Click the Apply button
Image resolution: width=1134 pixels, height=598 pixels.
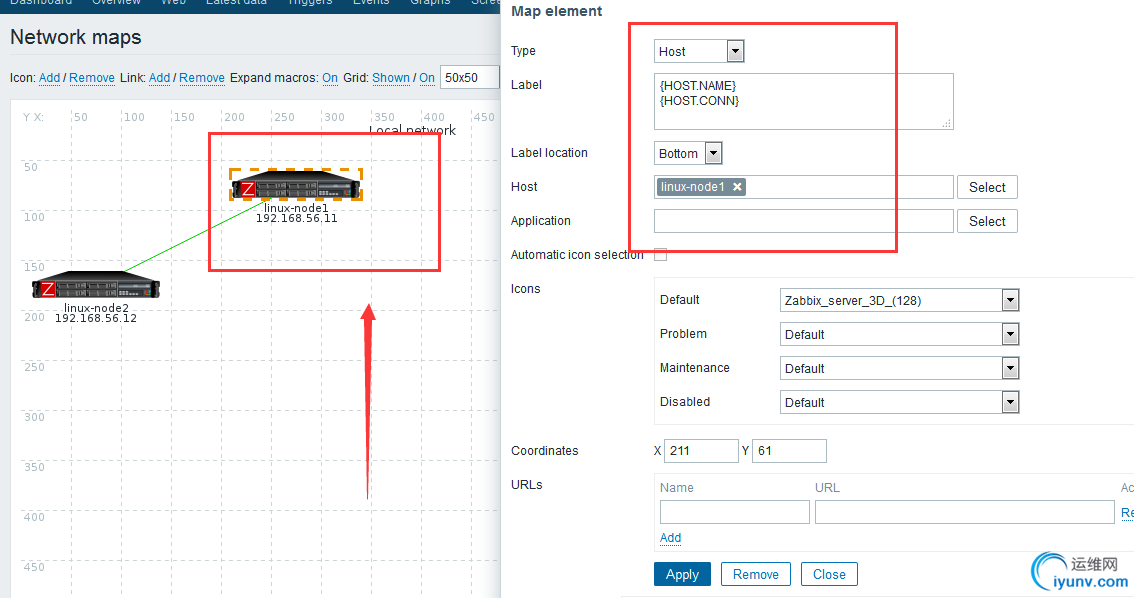tap(682, 574)
